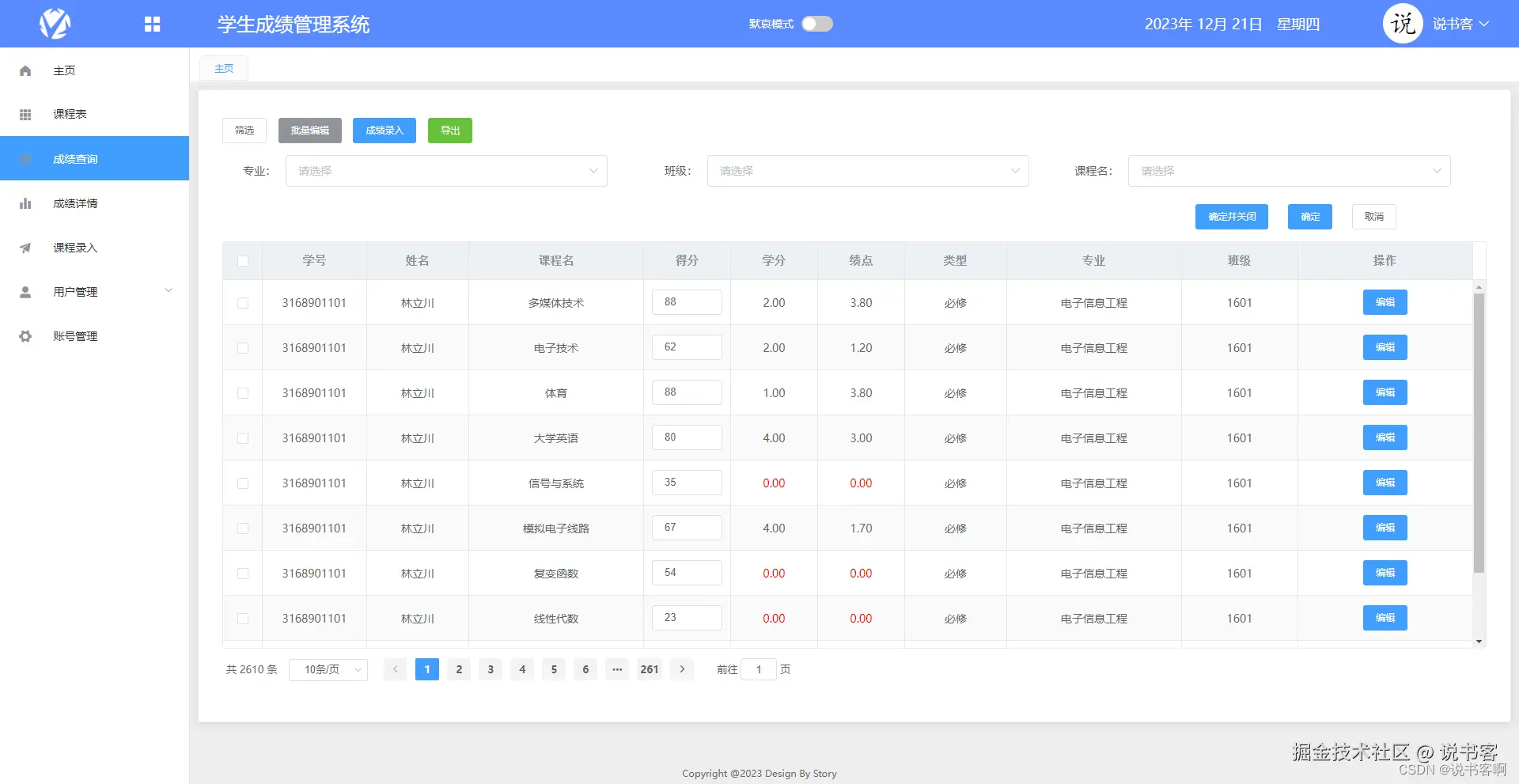Edit the 线性代数 row

click(x=1385, y=618)
